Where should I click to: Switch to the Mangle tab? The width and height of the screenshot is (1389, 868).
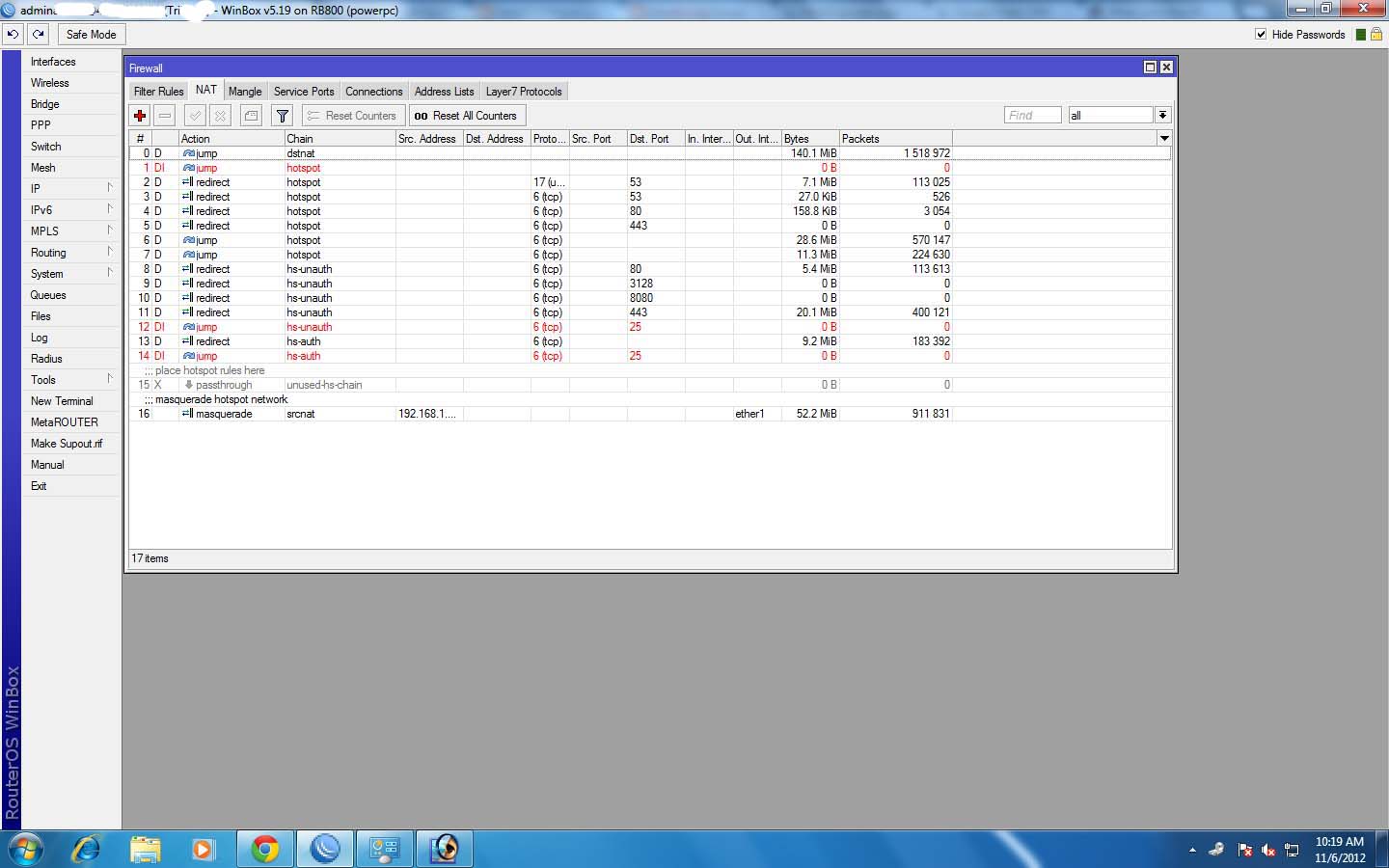pos(245,92)
